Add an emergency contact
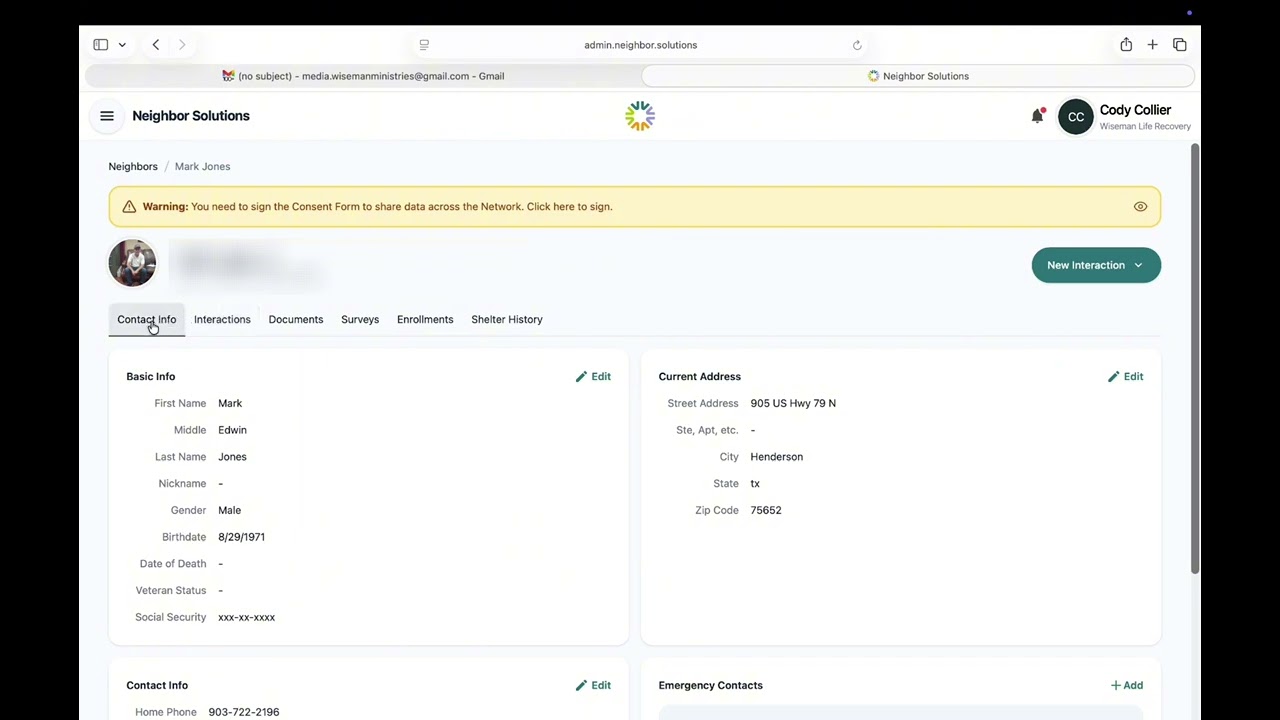 (x=1126, y=686)
